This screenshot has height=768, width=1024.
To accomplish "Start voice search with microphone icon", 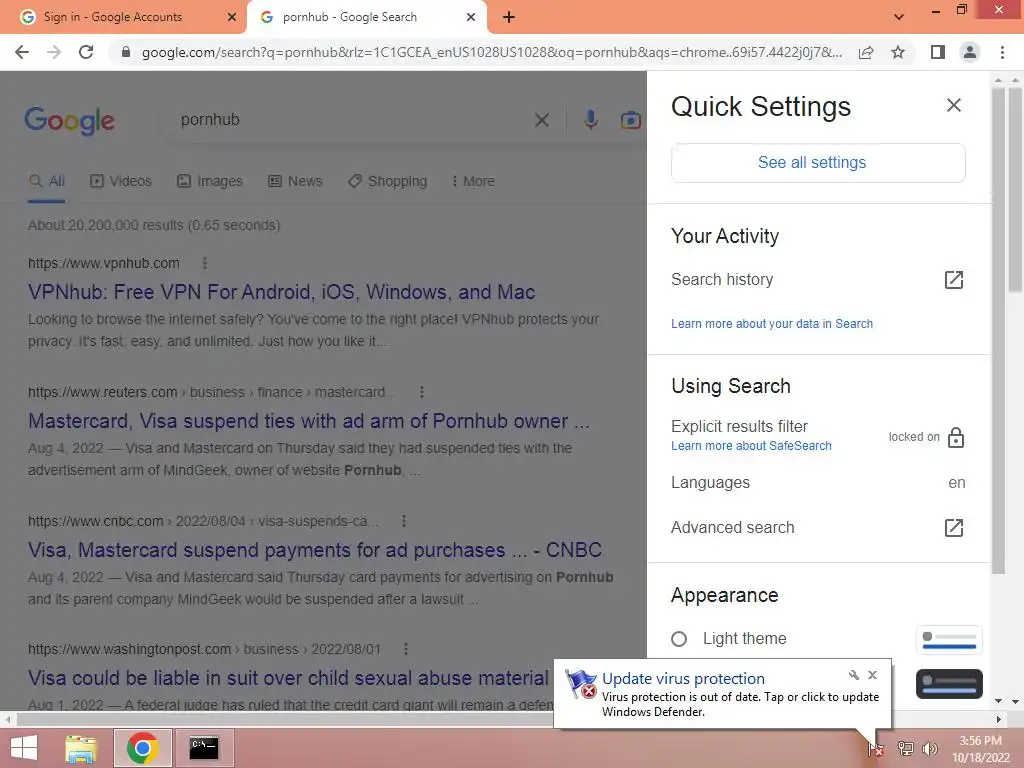I will click(590, 120).
